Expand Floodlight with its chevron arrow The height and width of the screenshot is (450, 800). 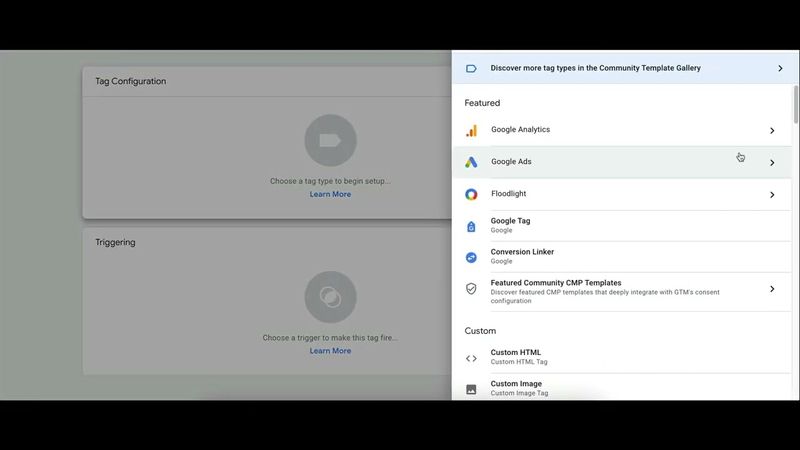(772, 194)
